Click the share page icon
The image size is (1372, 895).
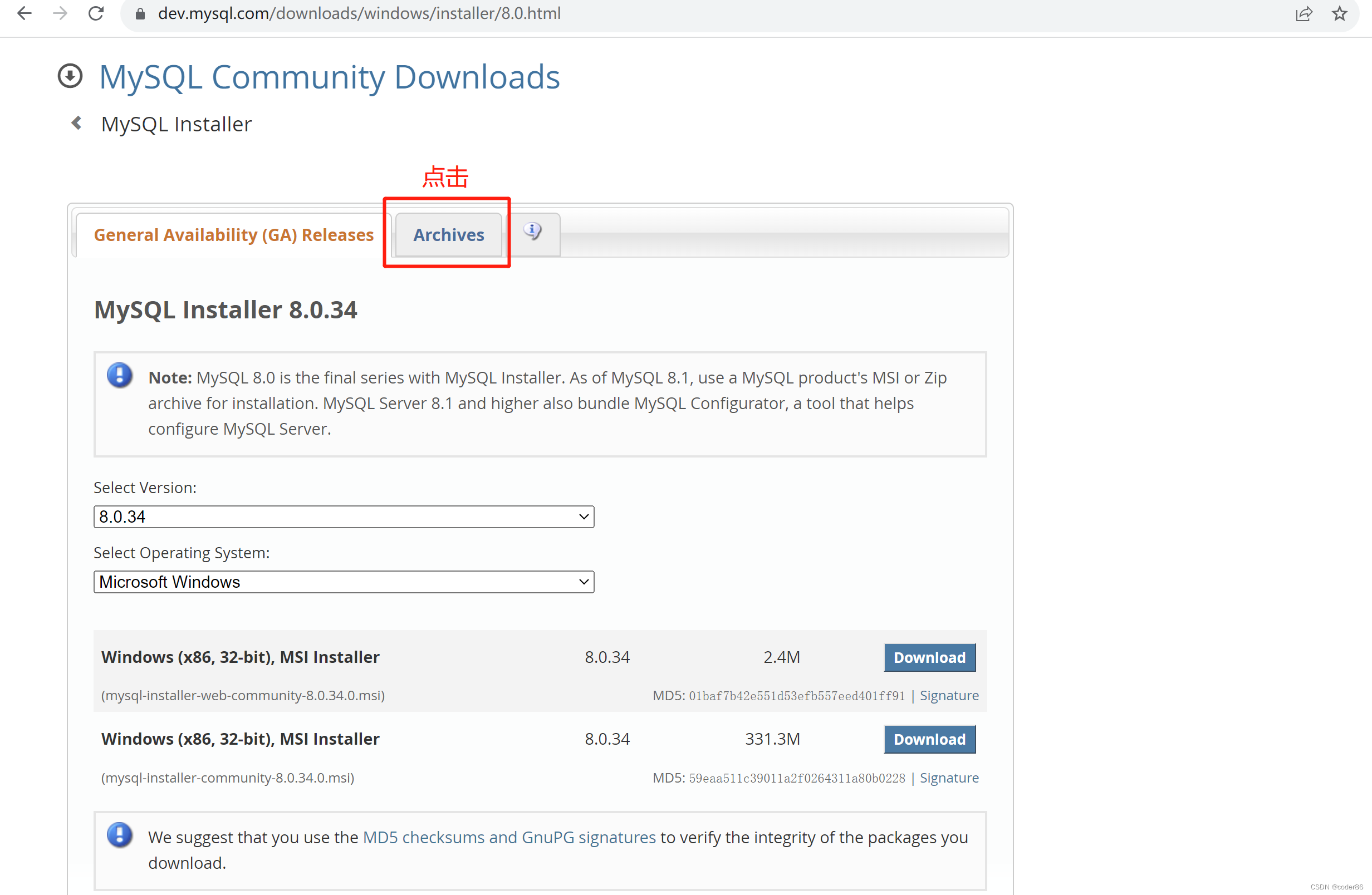point(1304,13)
